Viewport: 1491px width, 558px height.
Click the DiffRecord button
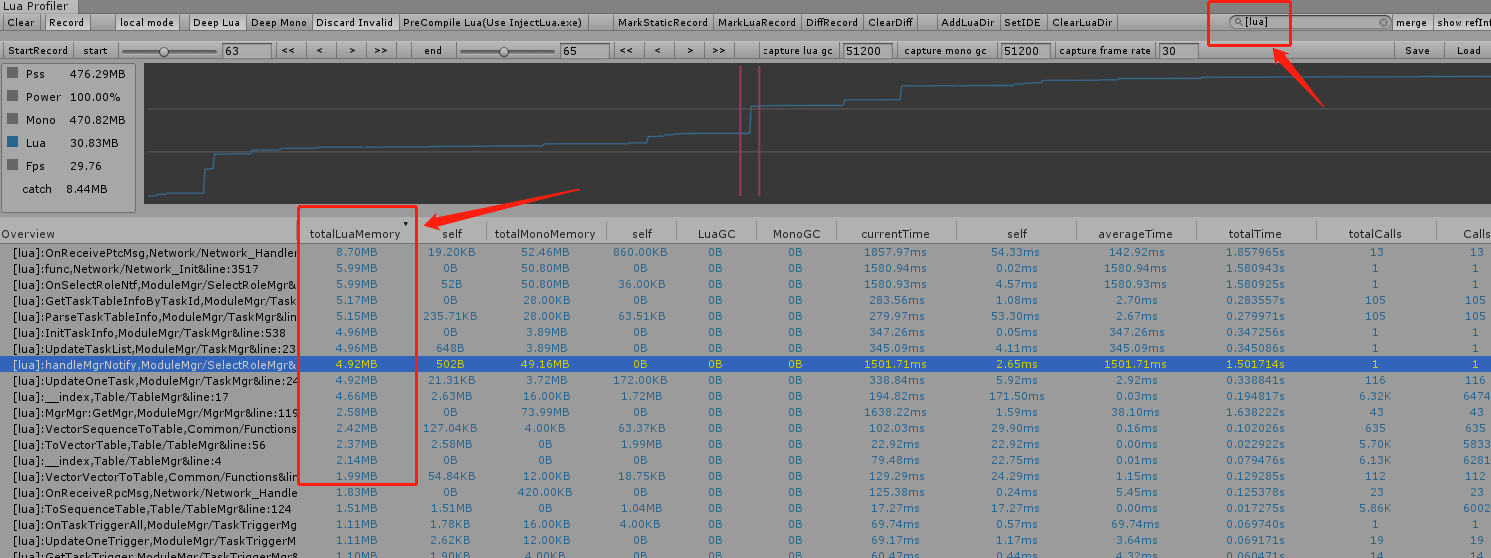(832, 22)
